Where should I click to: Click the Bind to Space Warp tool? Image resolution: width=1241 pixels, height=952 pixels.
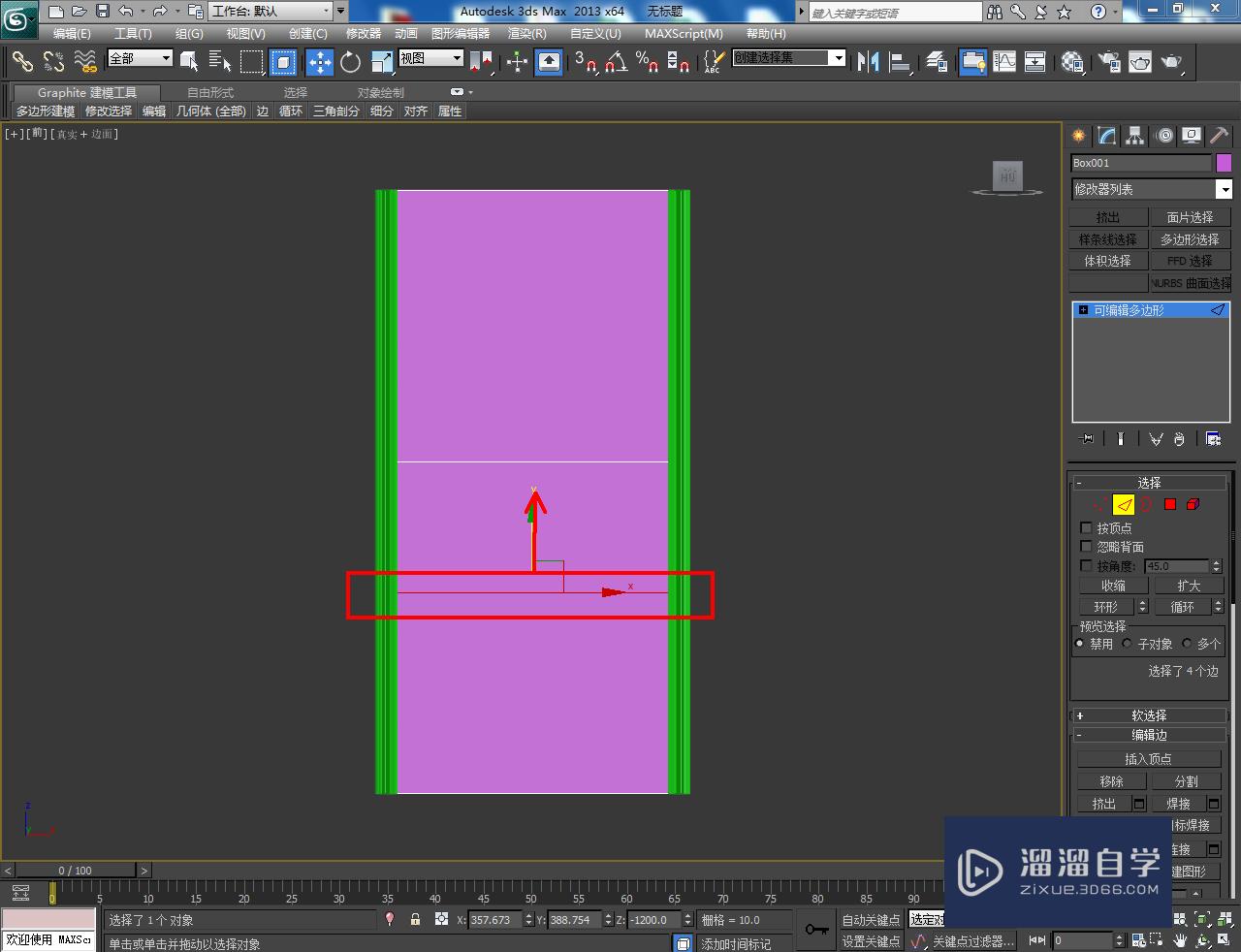tap(85, 62)
